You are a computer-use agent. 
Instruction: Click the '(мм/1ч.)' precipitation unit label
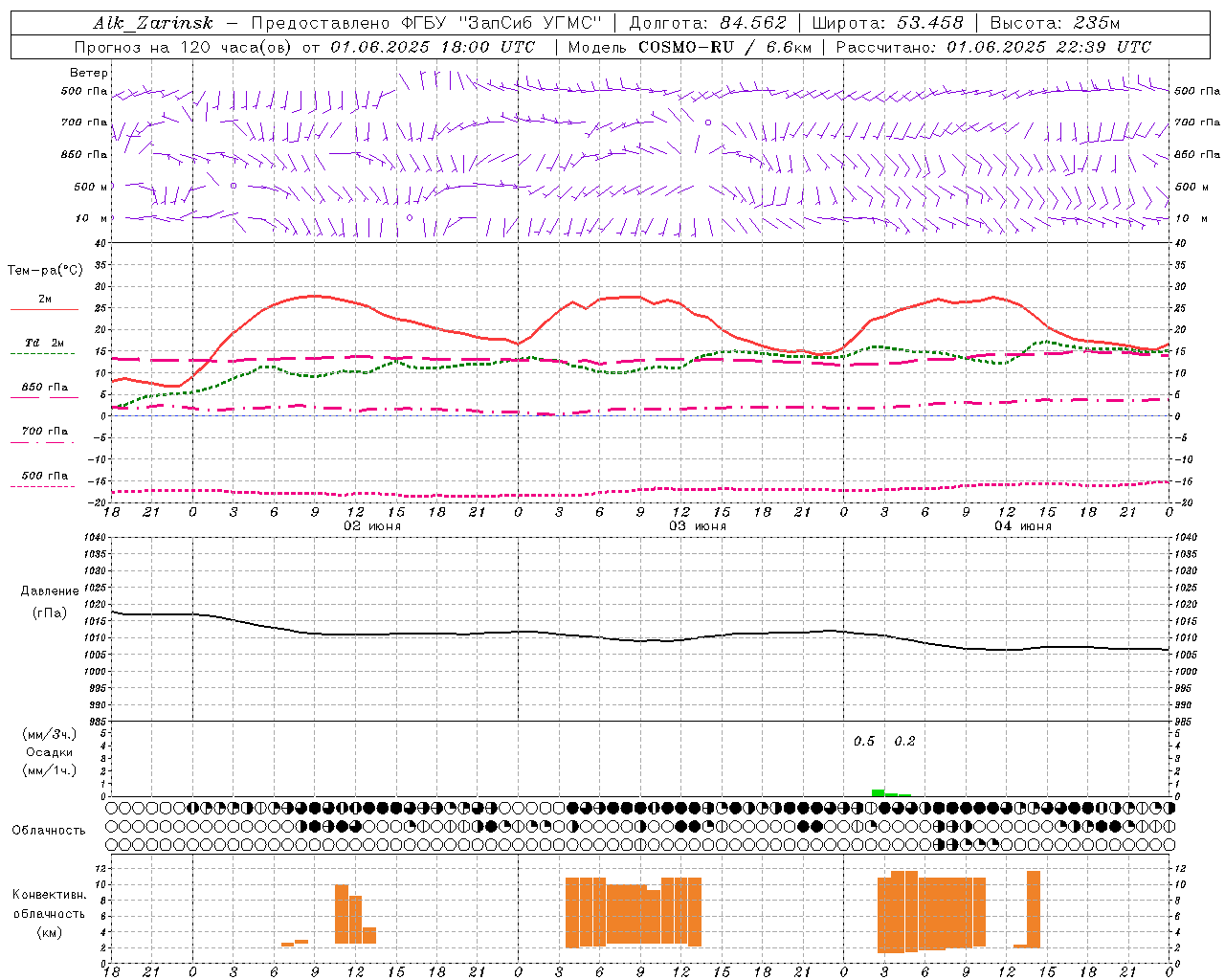point(50,770)
